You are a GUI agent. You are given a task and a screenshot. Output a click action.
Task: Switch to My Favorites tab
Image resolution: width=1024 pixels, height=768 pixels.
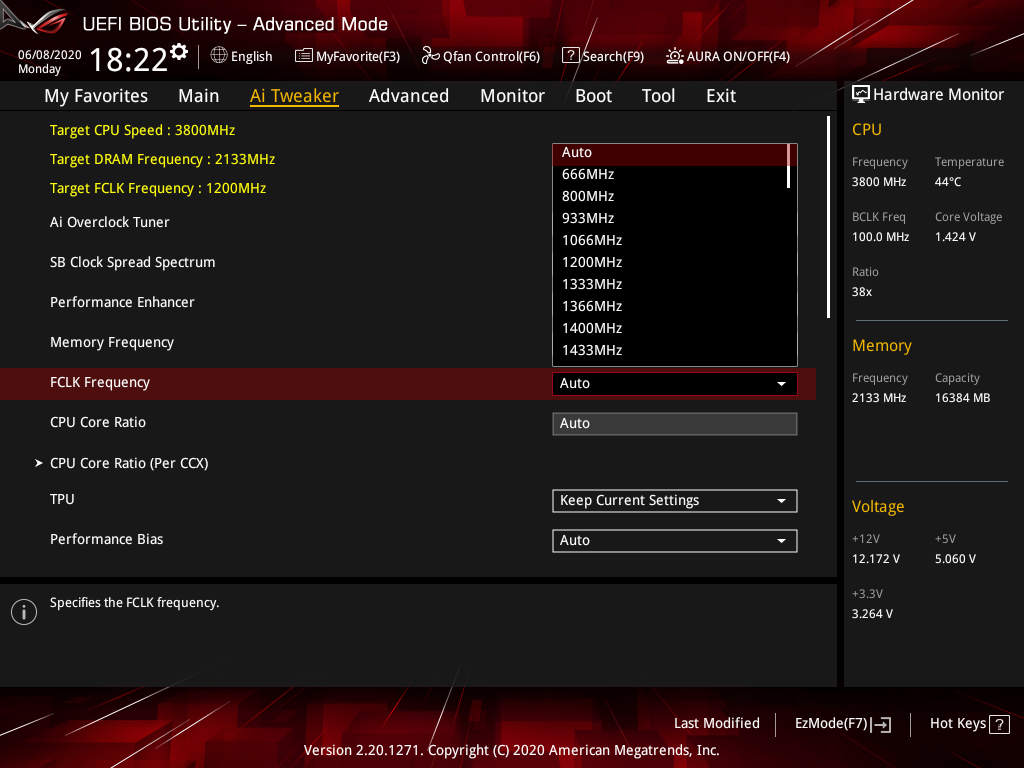[96, 96]
